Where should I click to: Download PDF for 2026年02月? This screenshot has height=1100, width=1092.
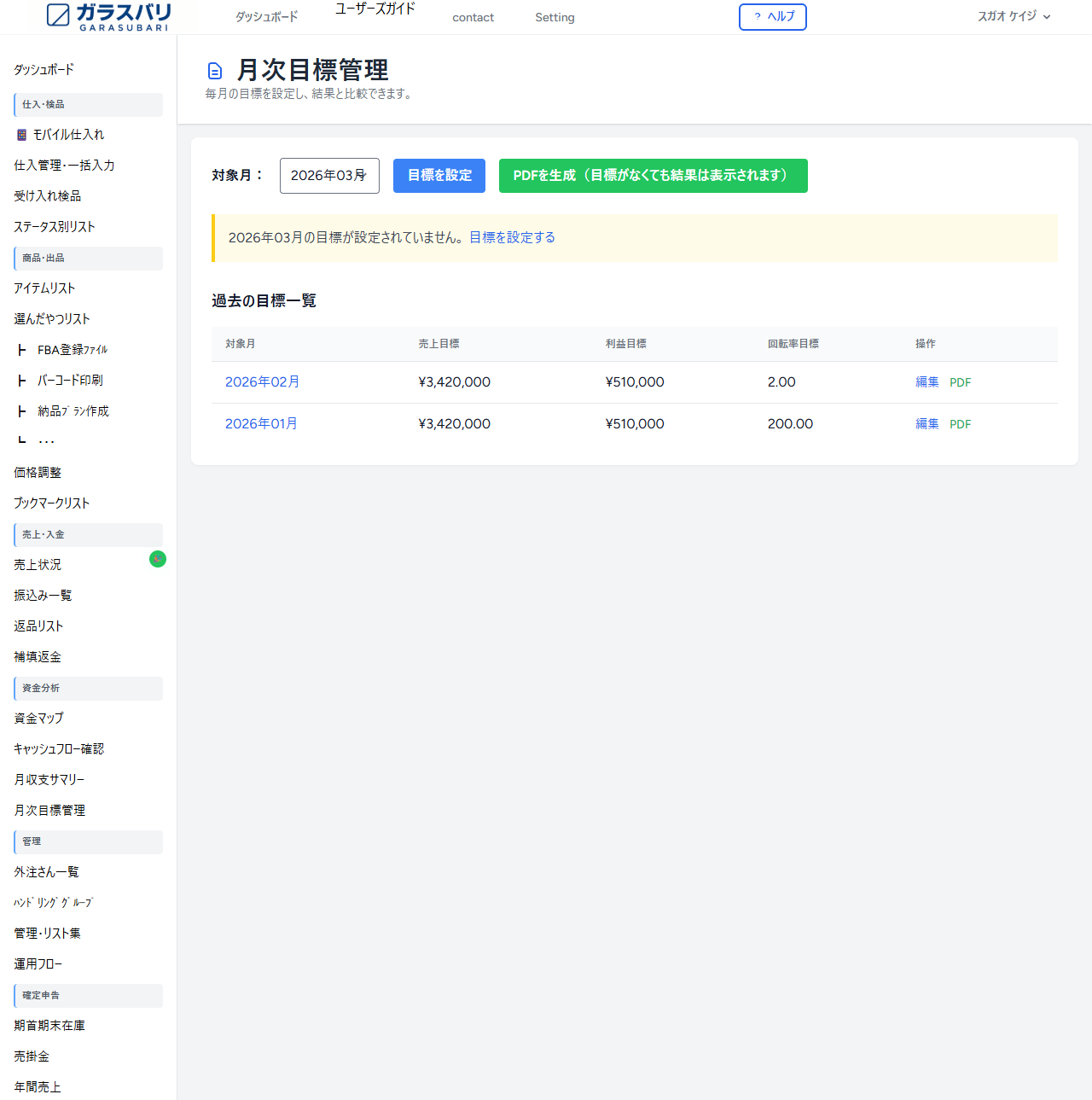960,382
